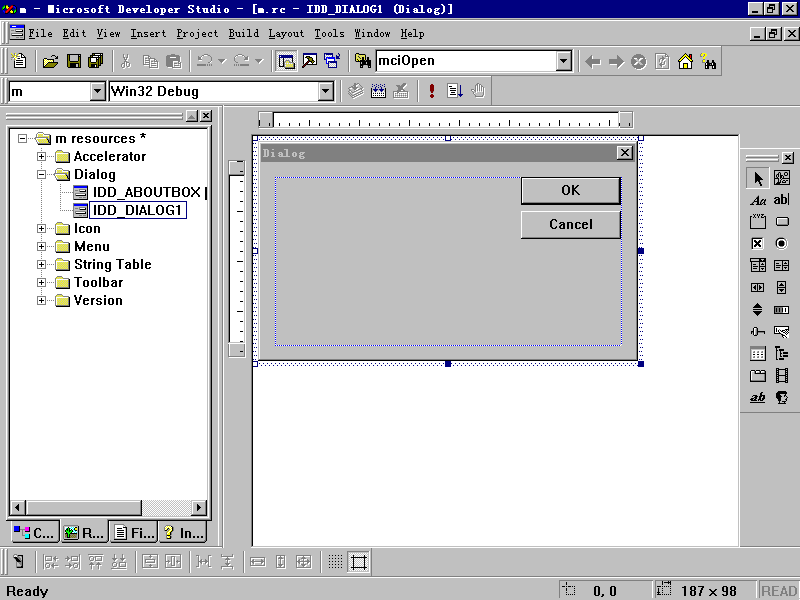
Task: Click the Search help icon with question mark
Action: [708, 61]
